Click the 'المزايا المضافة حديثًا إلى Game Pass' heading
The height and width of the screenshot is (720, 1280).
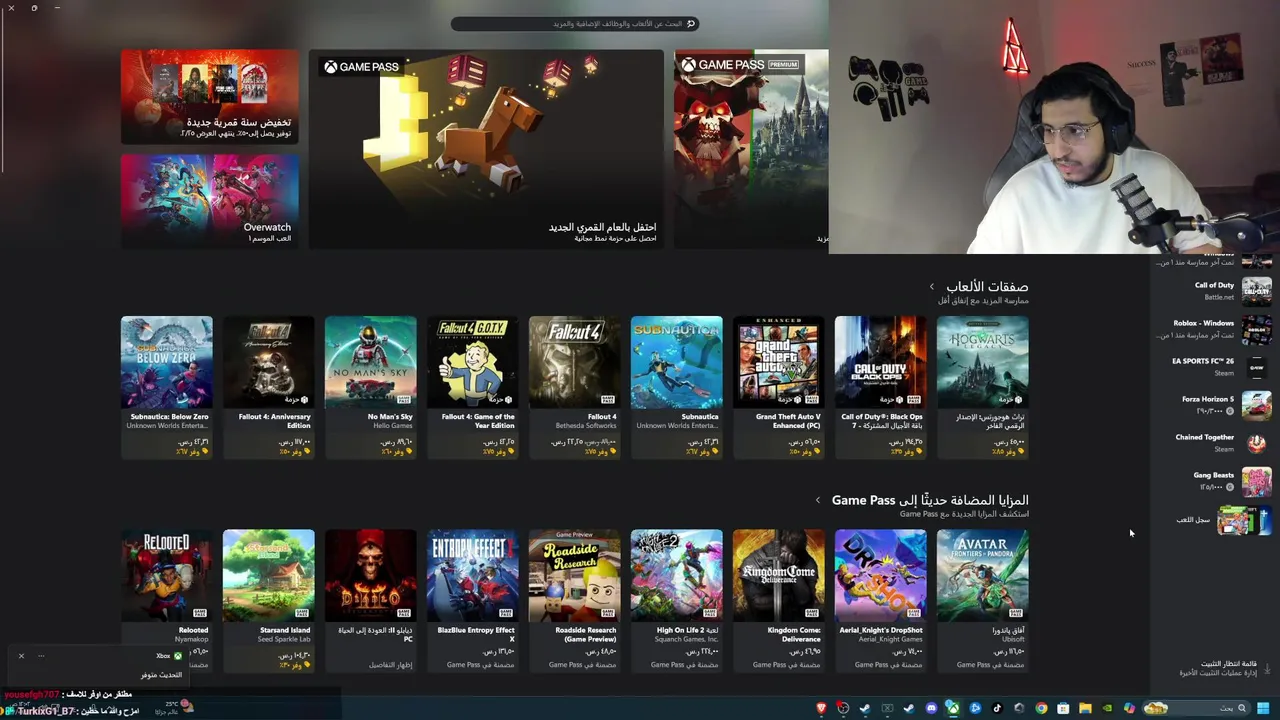point(930,500)
